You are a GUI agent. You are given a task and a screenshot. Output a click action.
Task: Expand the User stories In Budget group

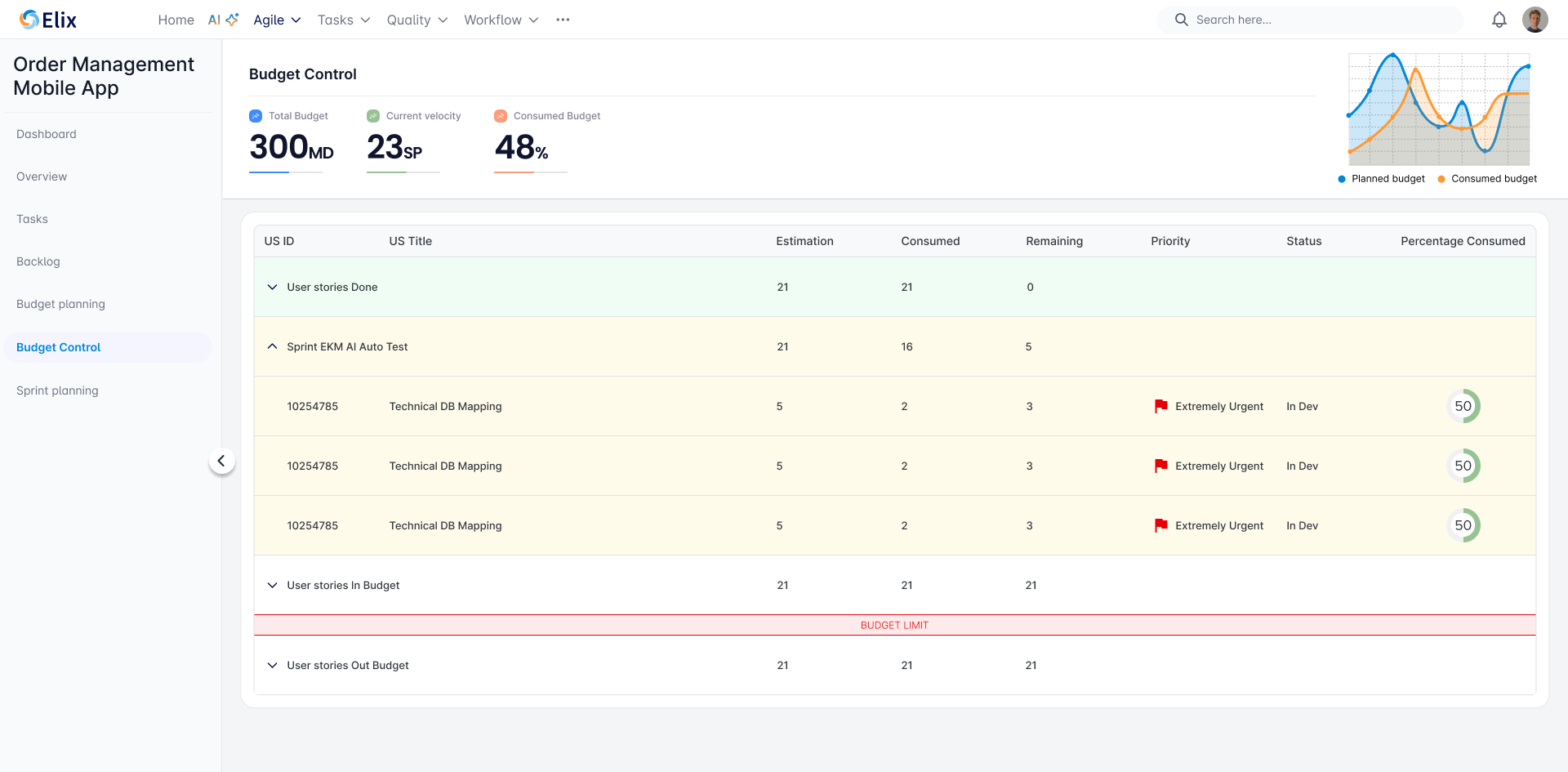(x=273, y=586)
